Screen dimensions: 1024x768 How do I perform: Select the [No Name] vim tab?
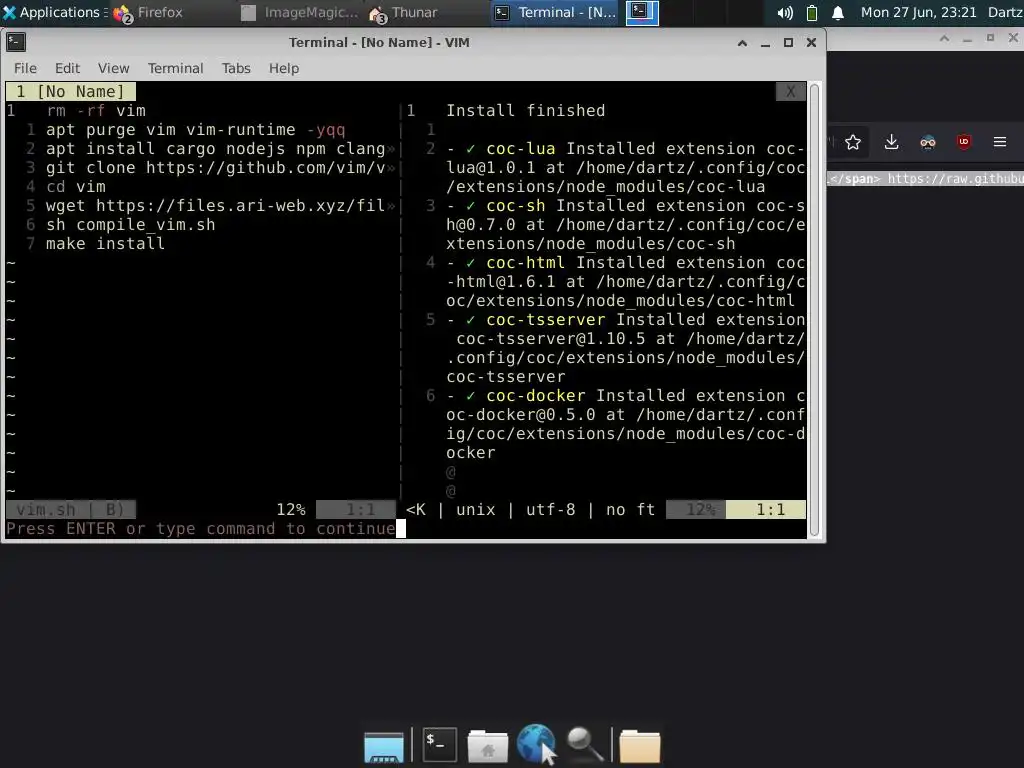click(x=71, y=91)
